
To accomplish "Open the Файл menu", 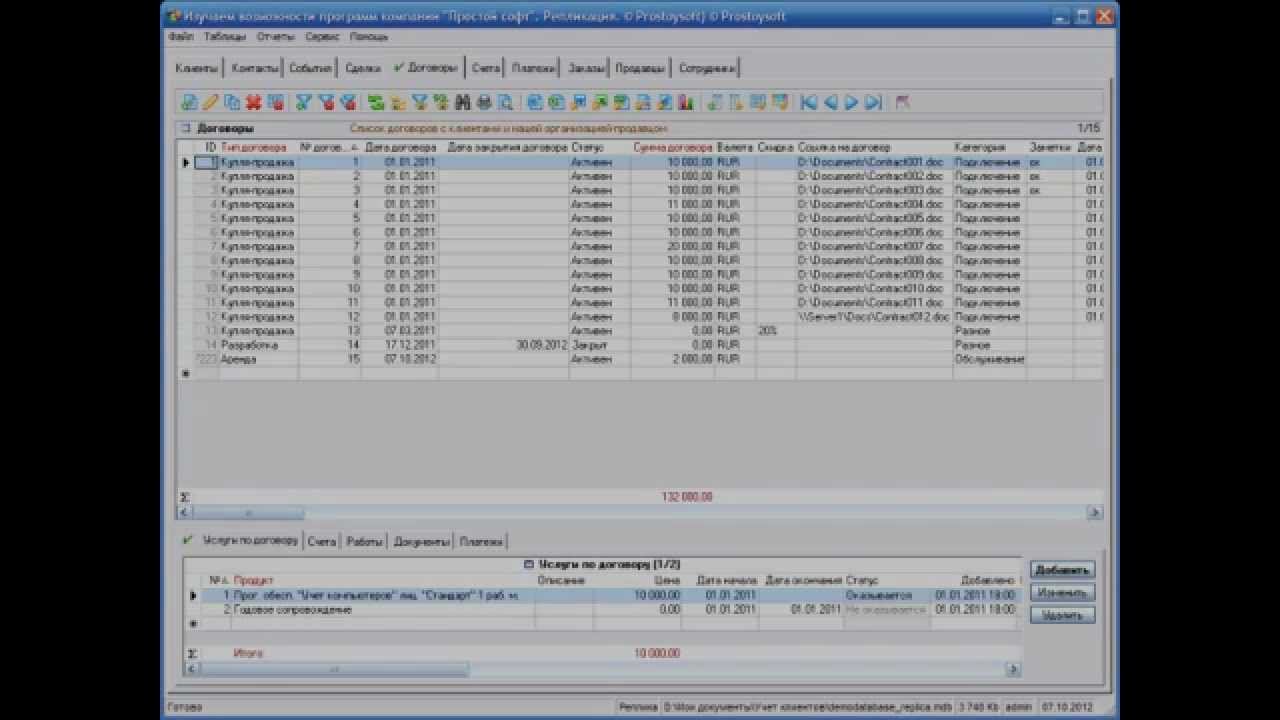I will (181, 36).
